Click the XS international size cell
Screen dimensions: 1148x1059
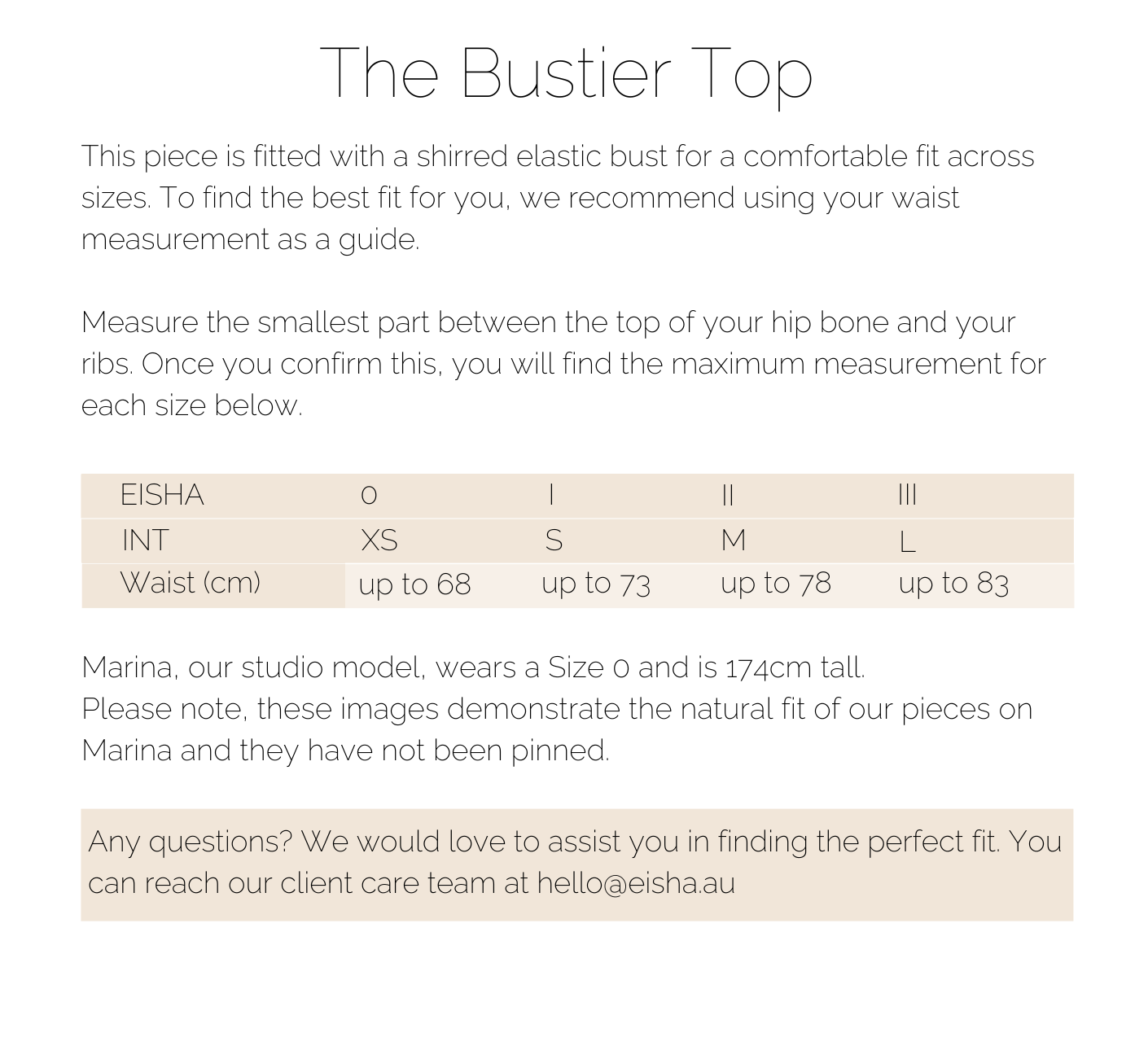click(379, 540)
